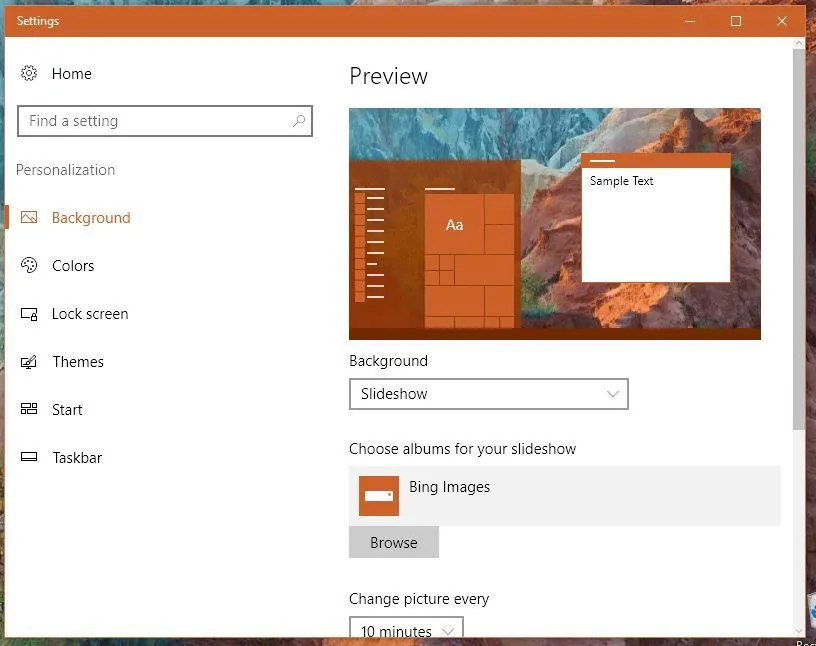Focus the Find a setting search box
816x646 pixels.
(164, 121)
